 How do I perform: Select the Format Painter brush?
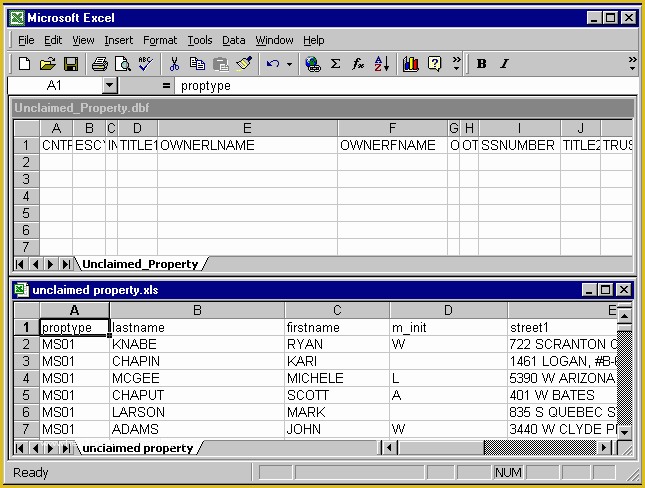coord(244,64)
